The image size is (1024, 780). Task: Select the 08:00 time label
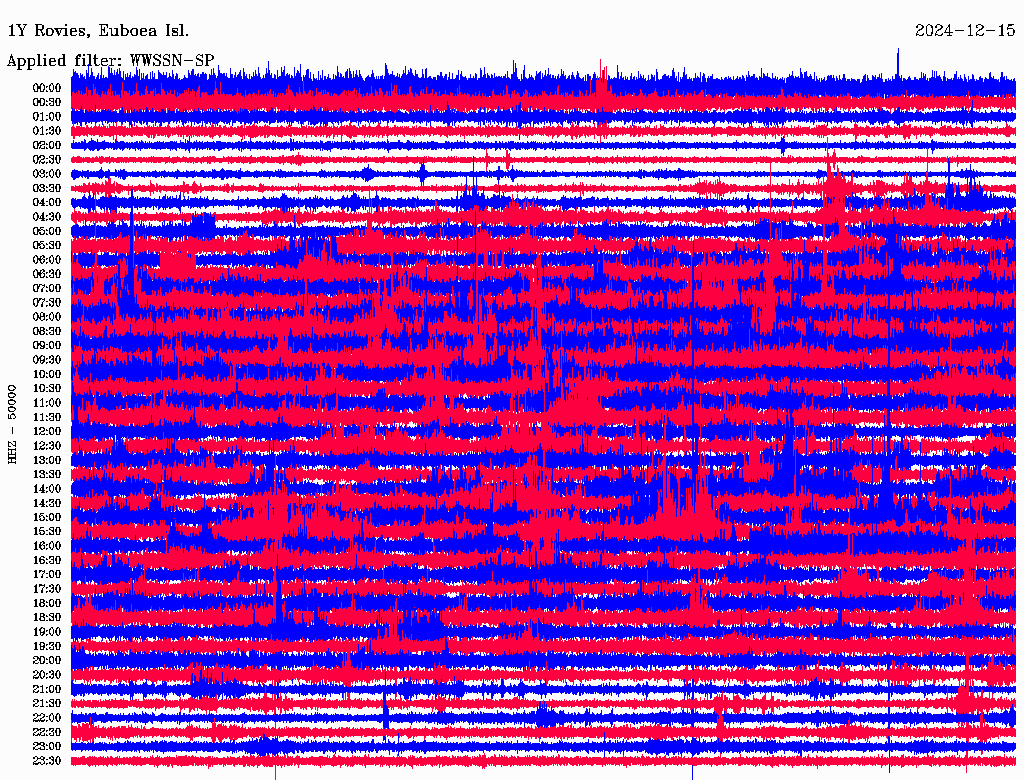[47, 317]
